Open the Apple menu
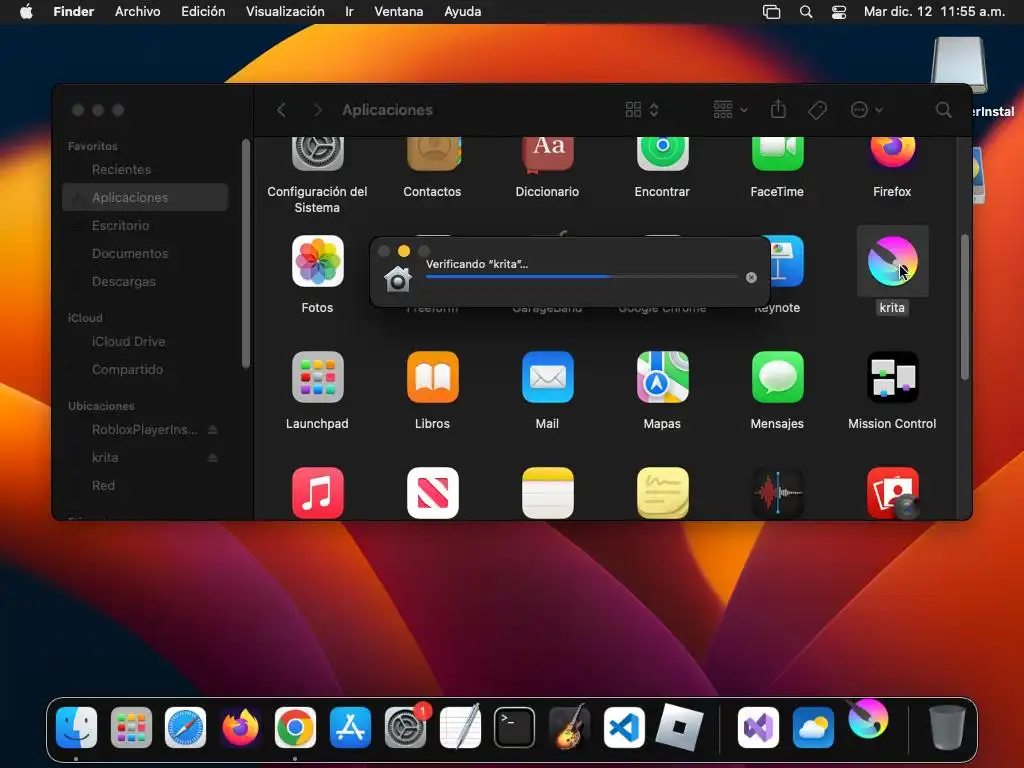The width and height of the screenshot is (1024, 768). (x=26, y=12)
